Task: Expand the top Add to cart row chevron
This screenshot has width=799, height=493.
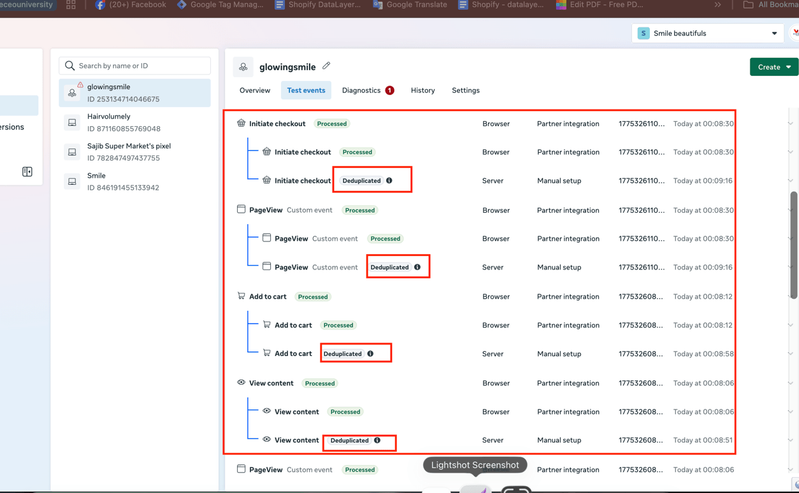Action: coord(790,297)
